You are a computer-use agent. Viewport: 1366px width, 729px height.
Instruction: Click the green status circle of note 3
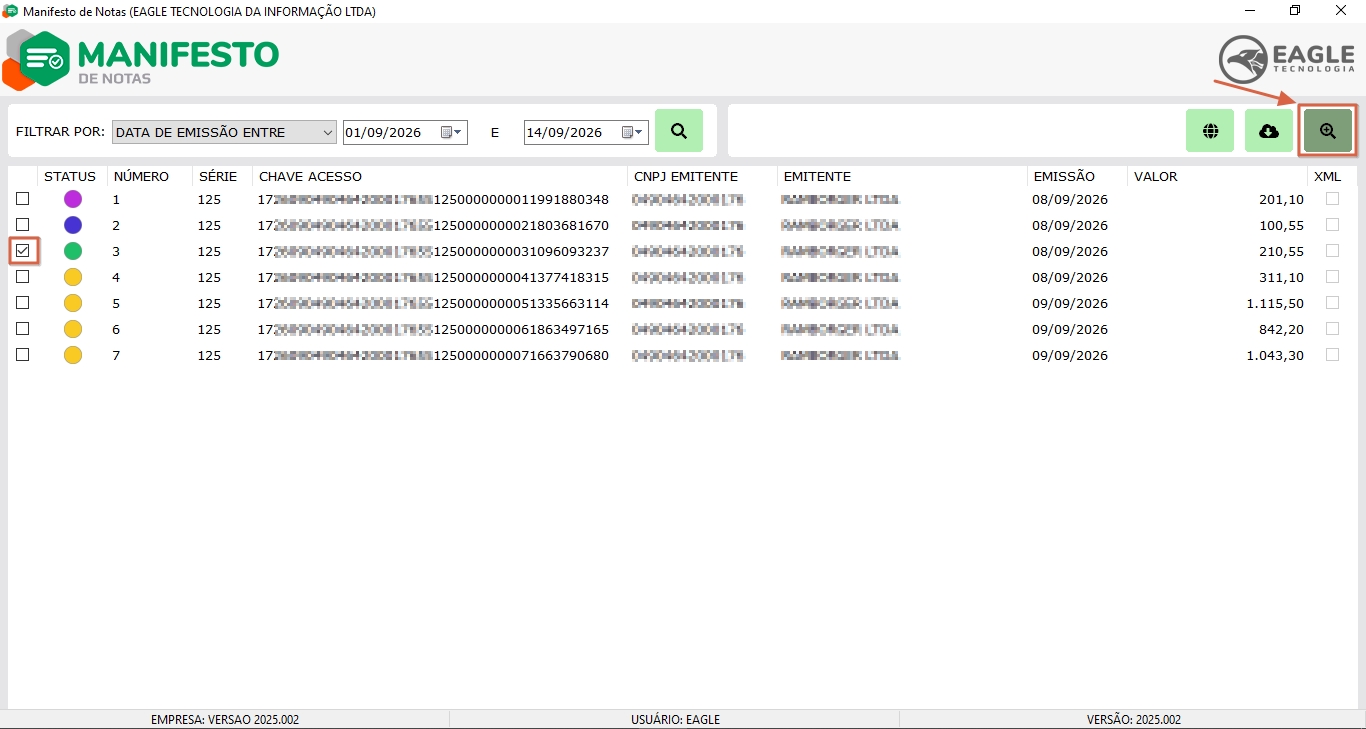pyautogui.click(x=73, y=251)
